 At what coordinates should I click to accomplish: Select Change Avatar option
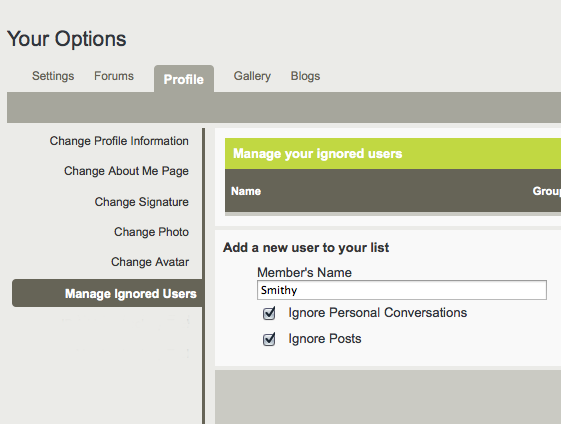pos(150,262)
